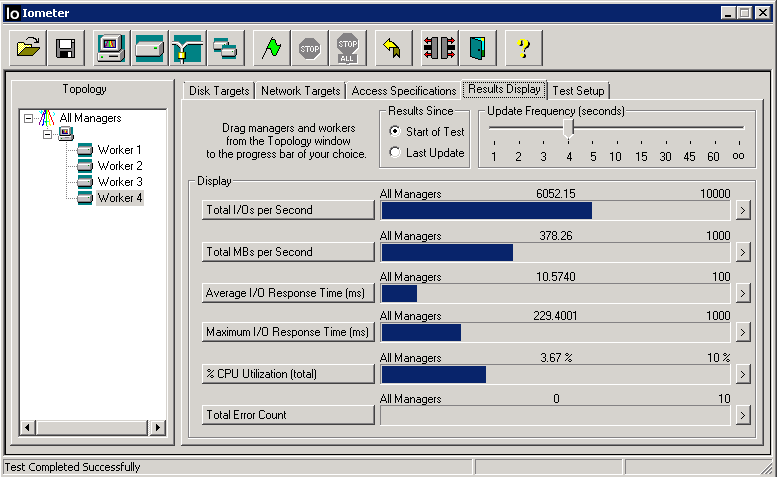This screenshot has width=777, height=477.
Task: Switch to the Disk Targets tab
Action: click(219, 91)
